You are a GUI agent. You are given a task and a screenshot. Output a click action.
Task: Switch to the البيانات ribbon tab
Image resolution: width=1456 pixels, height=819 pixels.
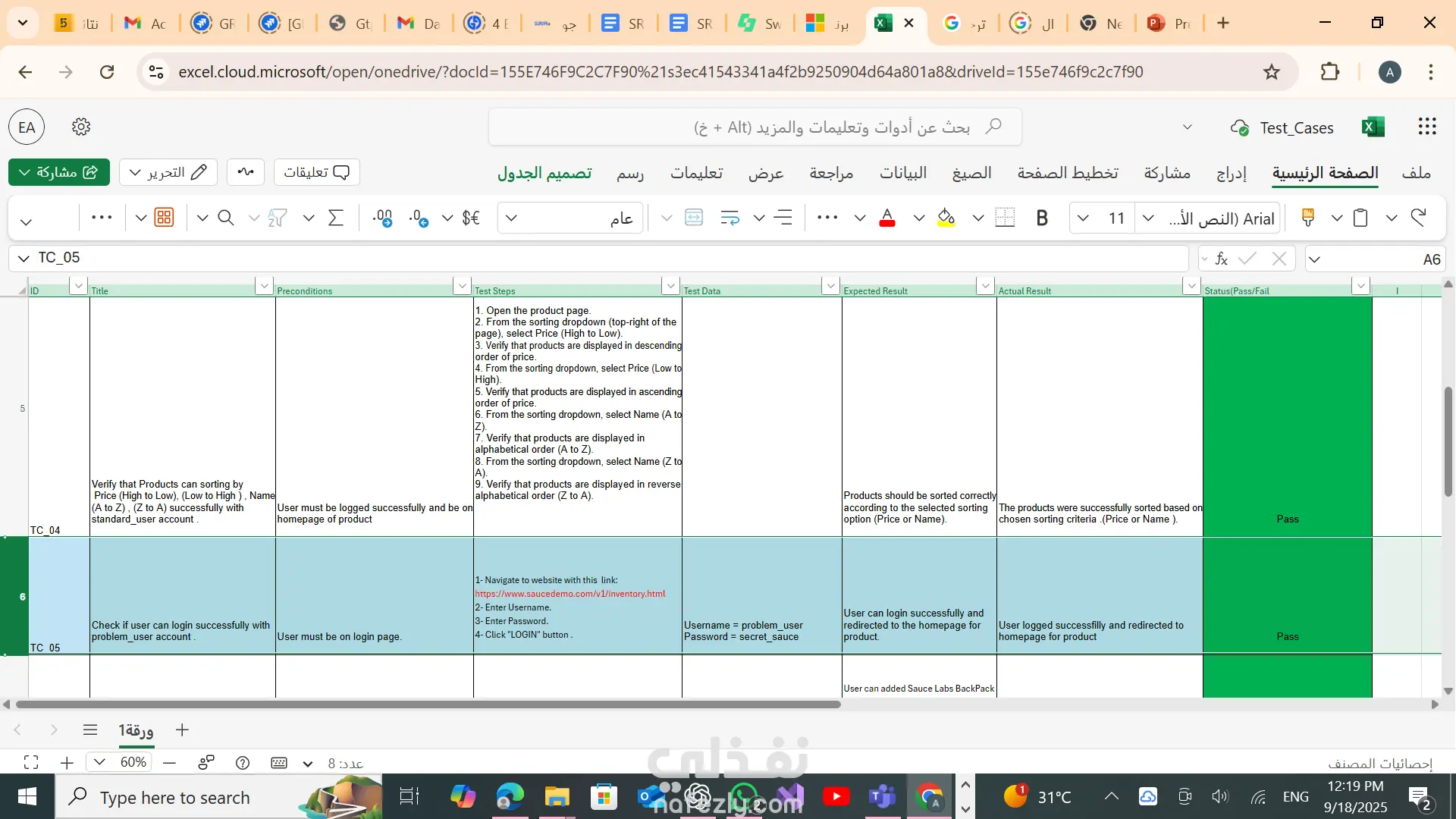point(902,173)
